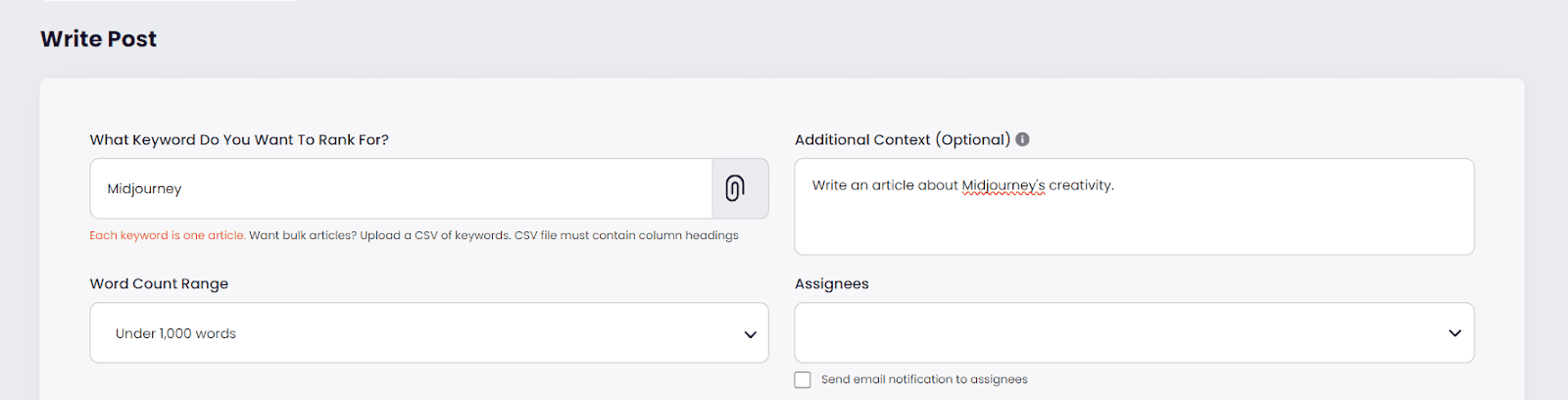This screenshot has height=400, width=1568.
Task: Click 'What Keyword Do You Want To Rank For?' label
Action: [x=239, y=140]
